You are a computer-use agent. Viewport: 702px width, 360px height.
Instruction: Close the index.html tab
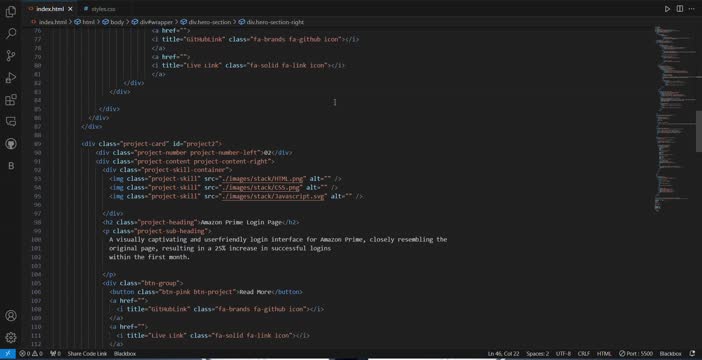pos(70,9)
